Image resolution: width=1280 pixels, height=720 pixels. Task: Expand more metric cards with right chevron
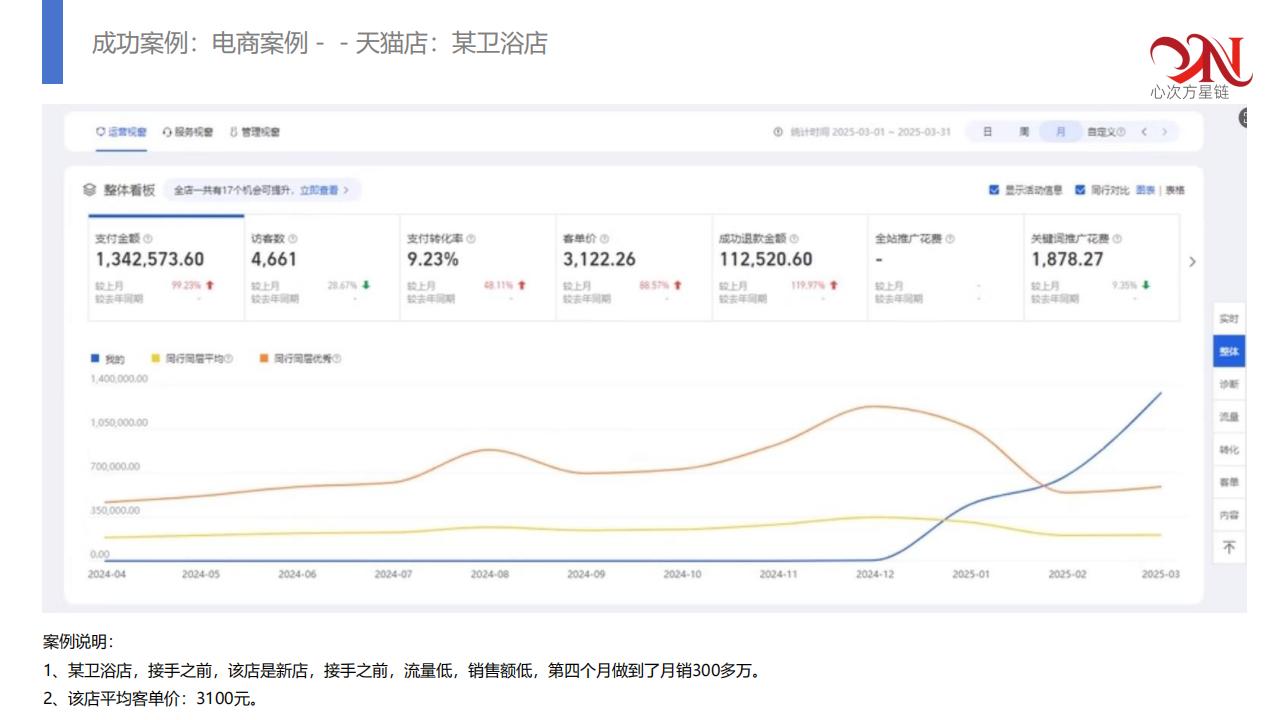[1191, 262]
